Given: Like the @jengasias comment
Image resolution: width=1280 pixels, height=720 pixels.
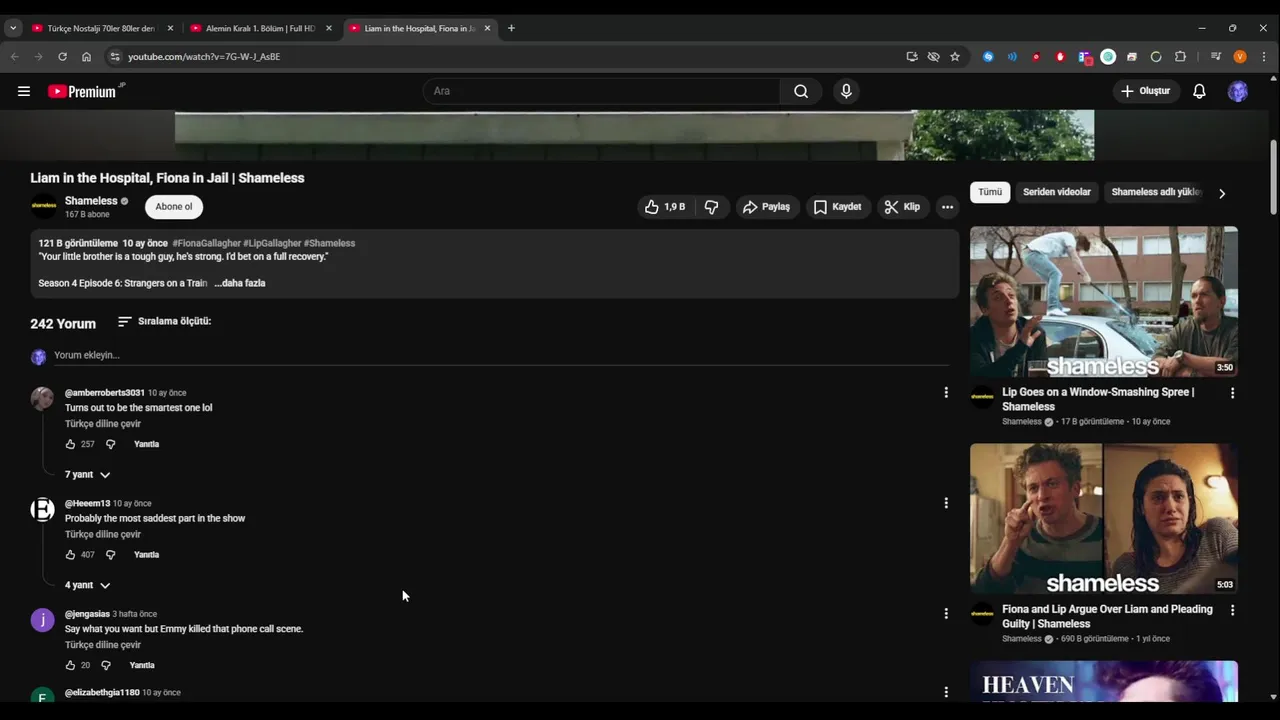Looking at the screenshot, I should 70,665.
